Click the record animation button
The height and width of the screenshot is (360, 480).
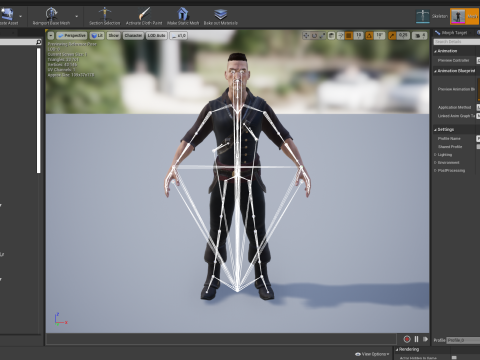click(407, 339)
